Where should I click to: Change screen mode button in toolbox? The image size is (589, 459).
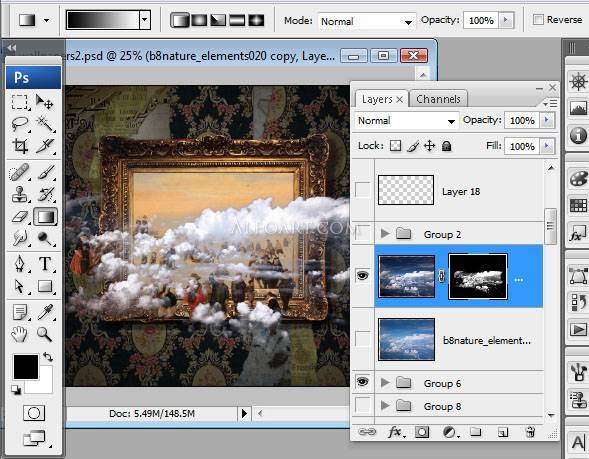pyautogui.click(x=35, y=438)
